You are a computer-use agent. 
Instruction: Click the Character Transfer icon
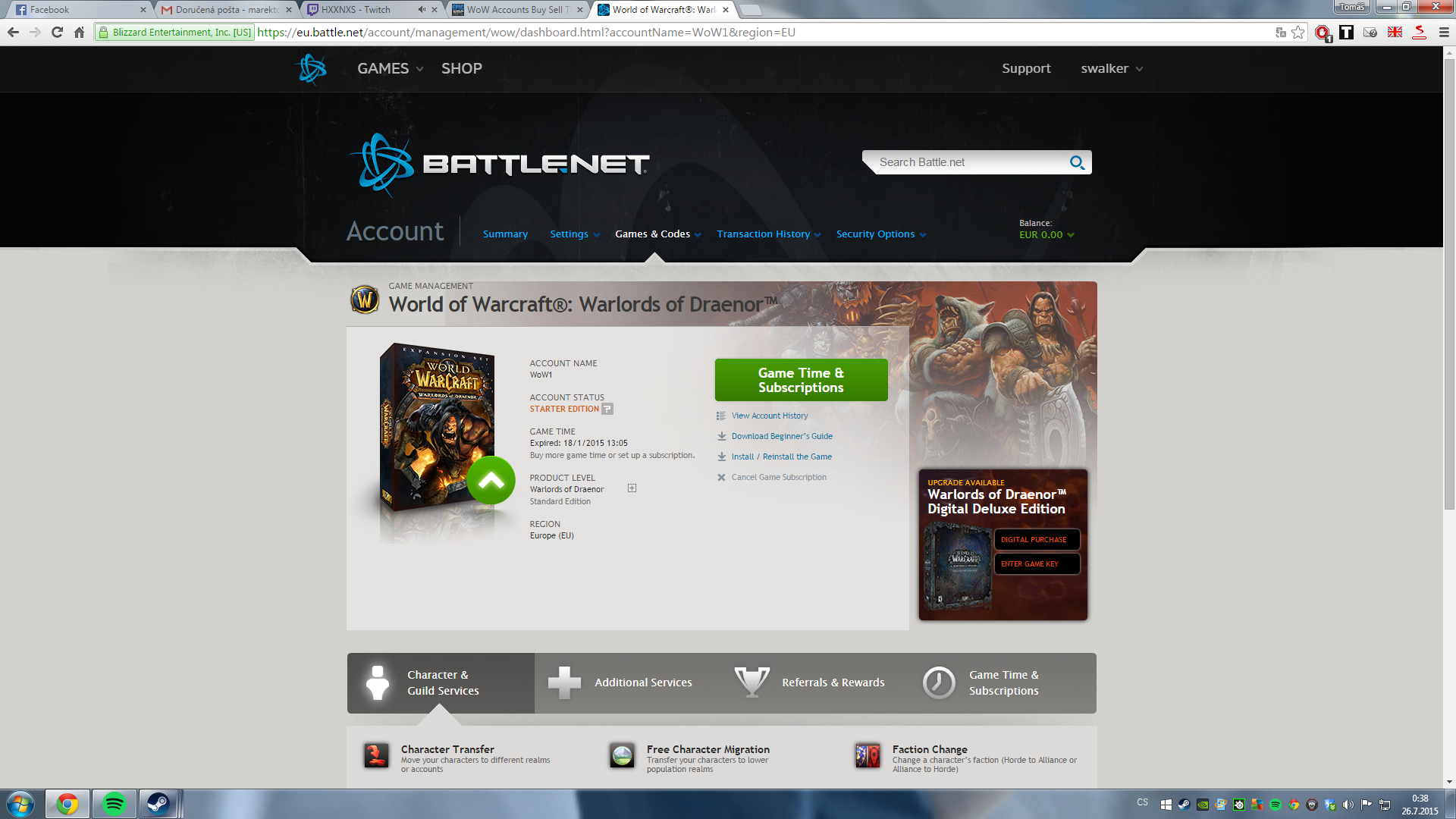(376, 755)
